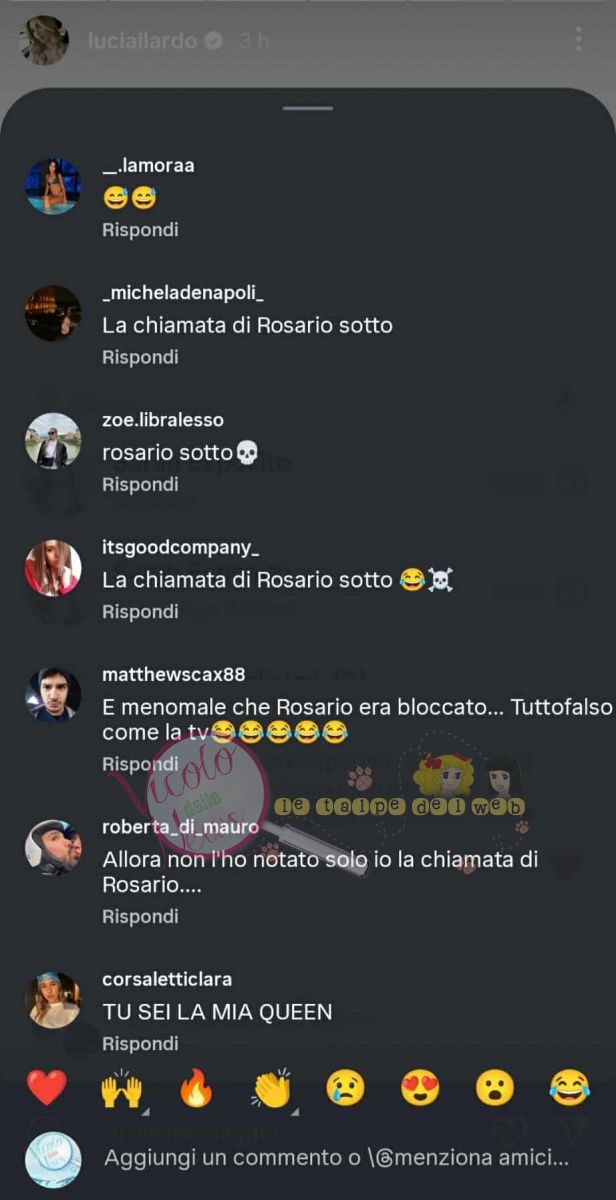Tap the surprised face emoji reaction
Screen dimensions: 616x1200
pos(495,1087)
